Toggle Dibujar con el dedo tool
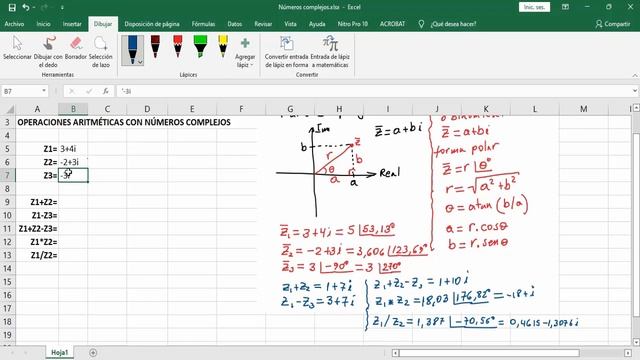640x360 pixels. (48, 52)
